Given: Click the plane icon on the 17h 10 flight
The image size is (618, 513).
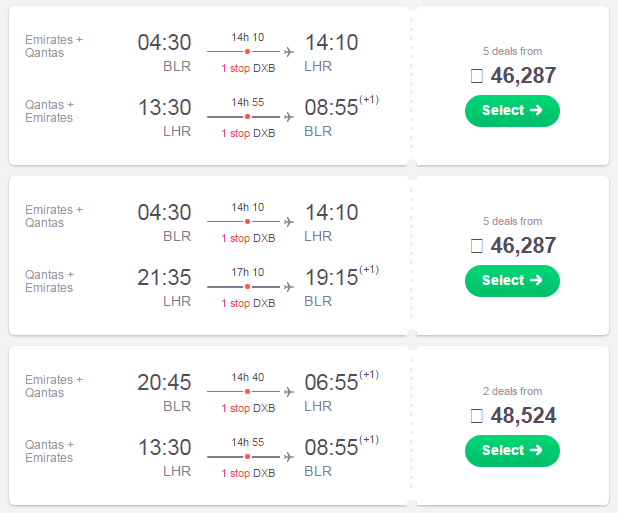Looking at the screenshot, I should pyautogui.click(x=289, y=287).
